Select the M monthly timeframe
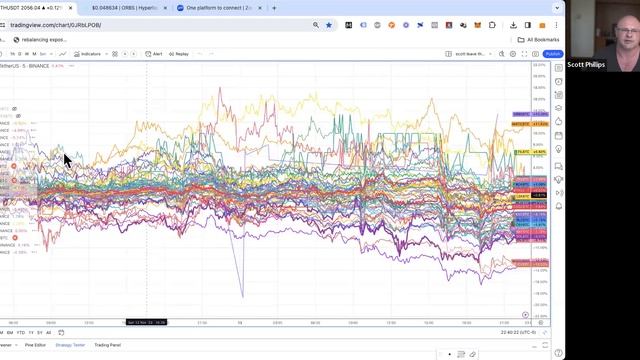640x360 pixels. click(x=34, y=54)
